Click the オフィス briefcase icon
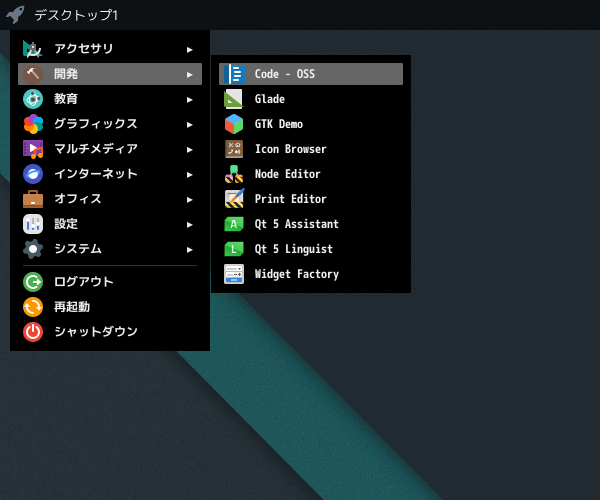The height and width of the screenshot is (500, 600). click(x=33, y=199)
